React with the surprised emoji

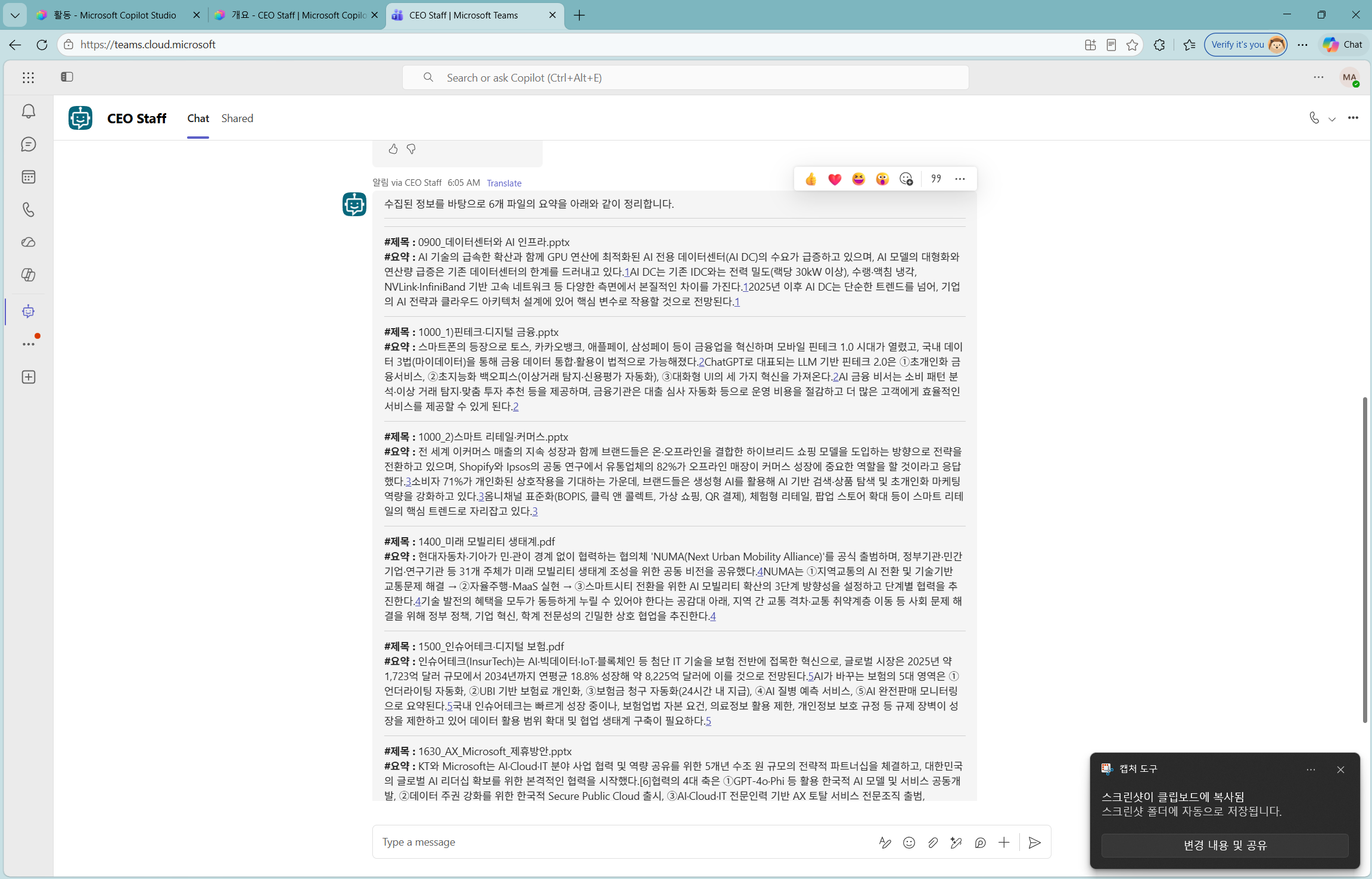click(882, 179)
